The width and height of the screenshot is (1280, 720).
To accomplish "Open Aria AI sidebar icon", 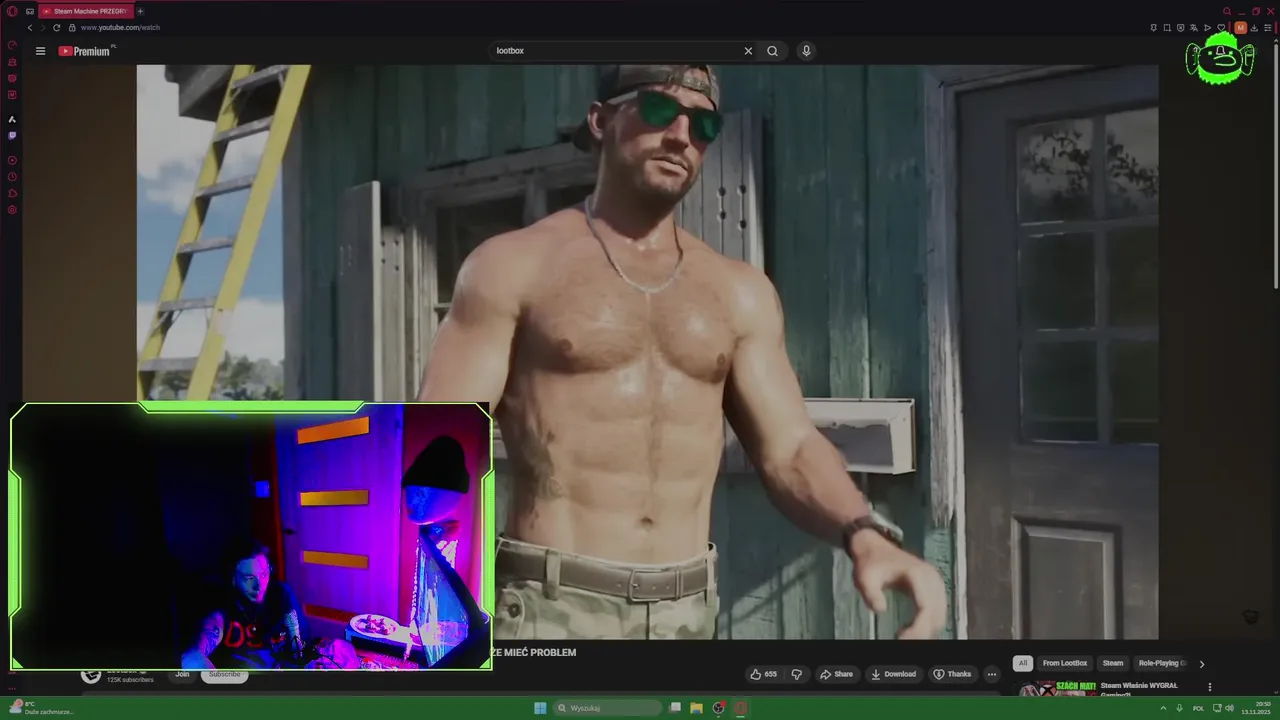I will point(12,119).
